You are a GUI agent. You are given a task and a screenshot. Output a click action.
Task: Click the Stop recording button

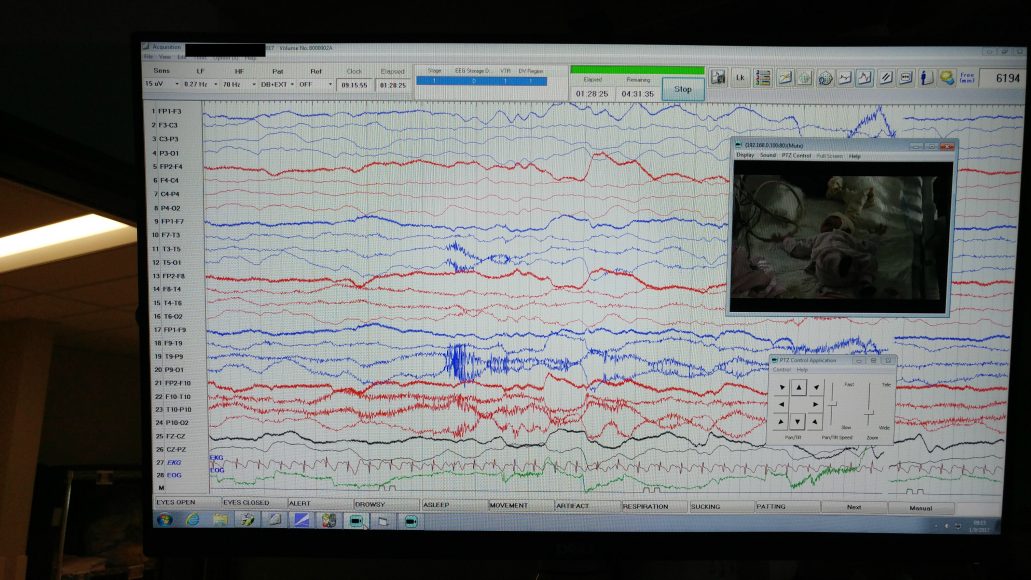[682, 89]
